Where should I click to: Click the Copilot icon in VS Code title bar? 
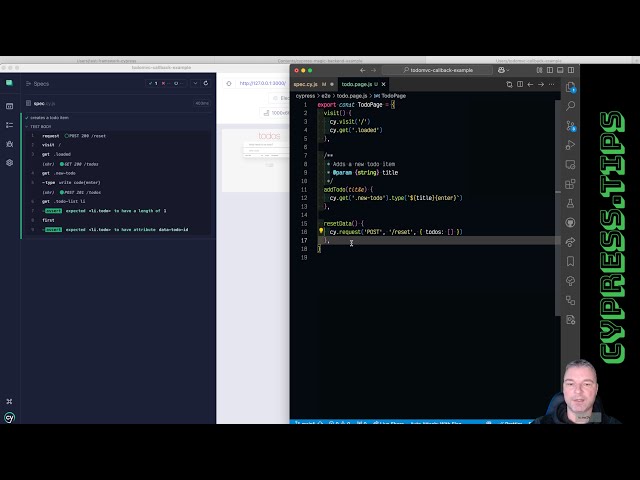501,70
